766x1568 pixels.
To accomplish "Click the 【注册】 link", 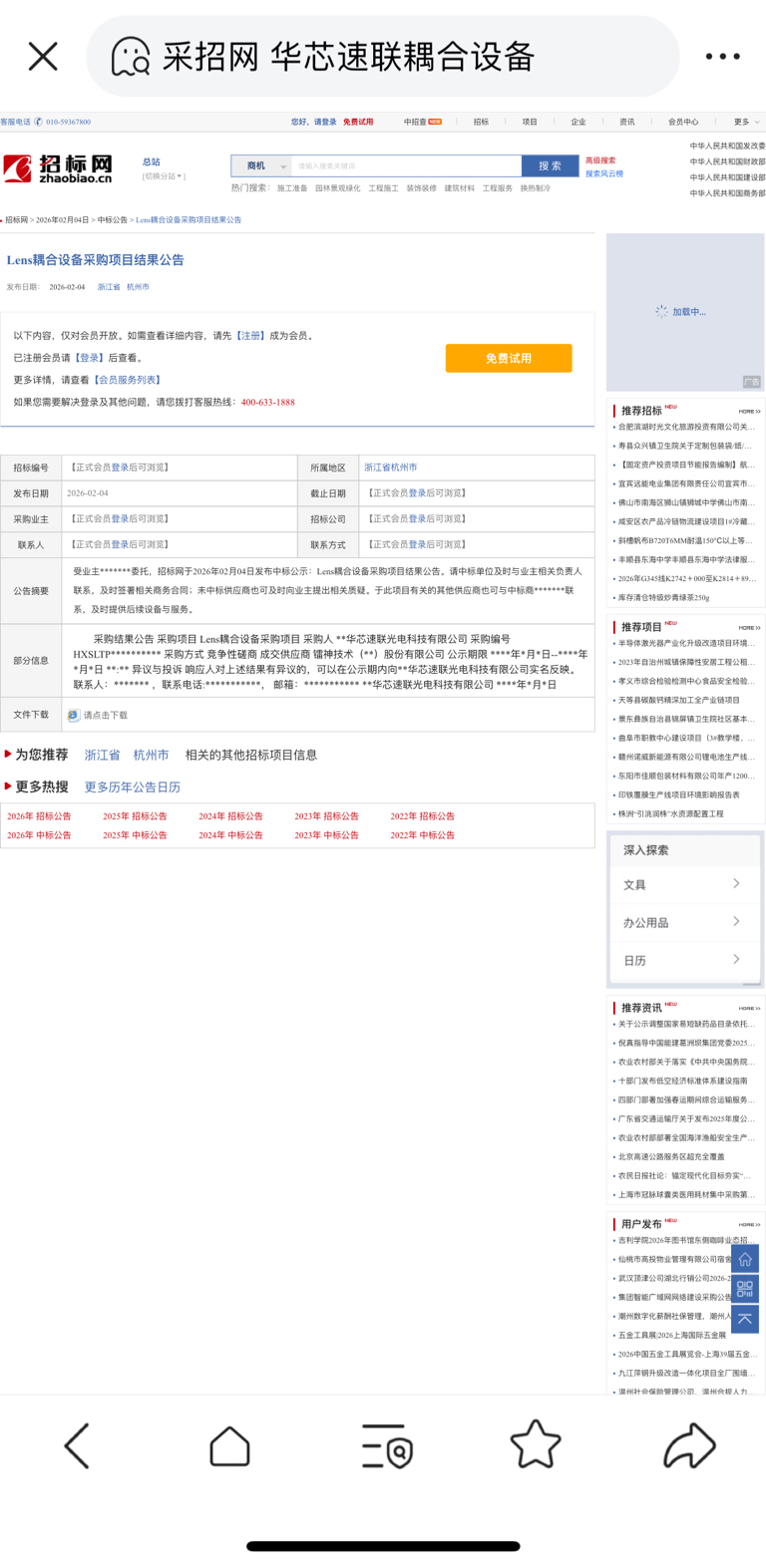I will pos(250,336).
